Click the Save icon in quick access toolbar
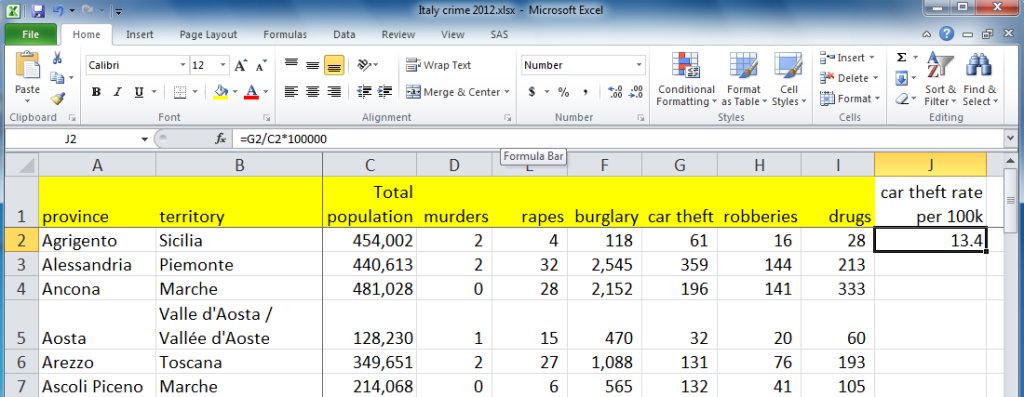Screen dimensions: 1024x397 pos(38,10)
